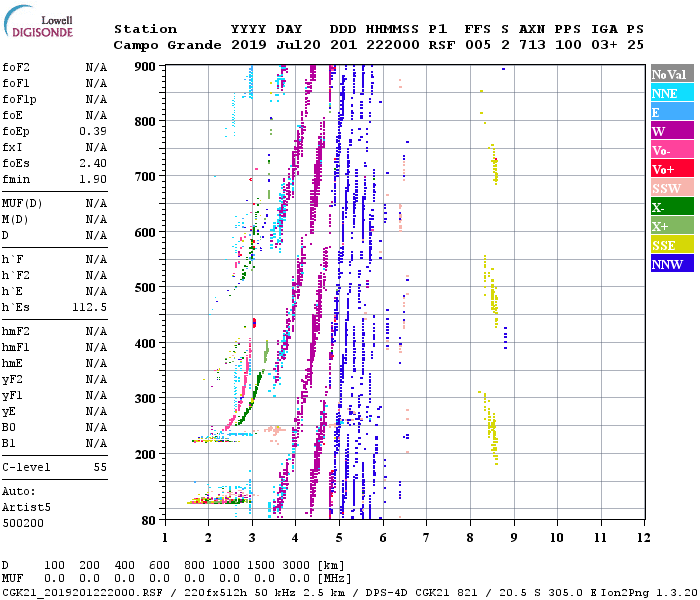Click the 300 km height axis label
This screenshot has width=700, height=600.
145,398
